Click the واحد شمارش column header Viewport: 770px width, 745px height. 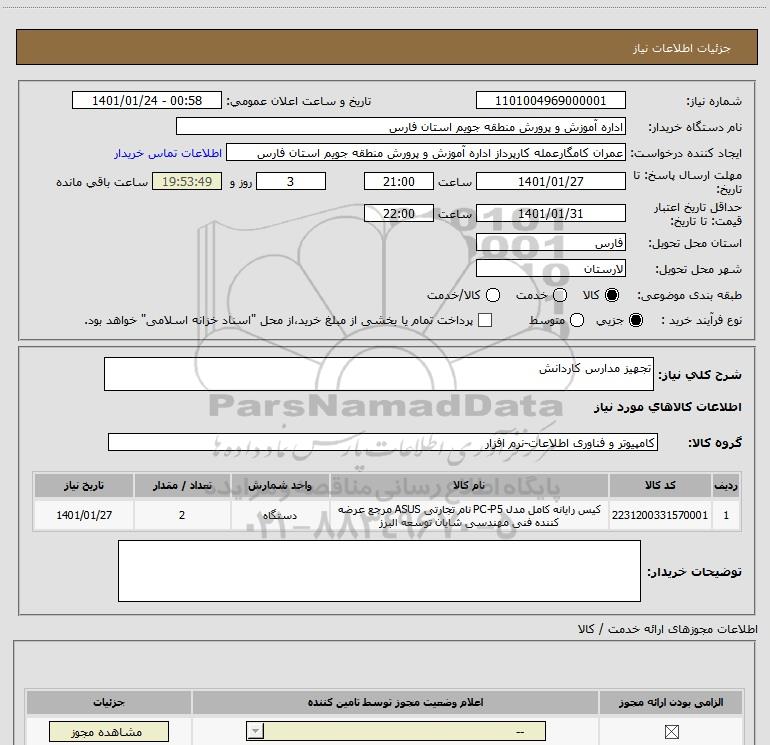click(x=280, y=486)
